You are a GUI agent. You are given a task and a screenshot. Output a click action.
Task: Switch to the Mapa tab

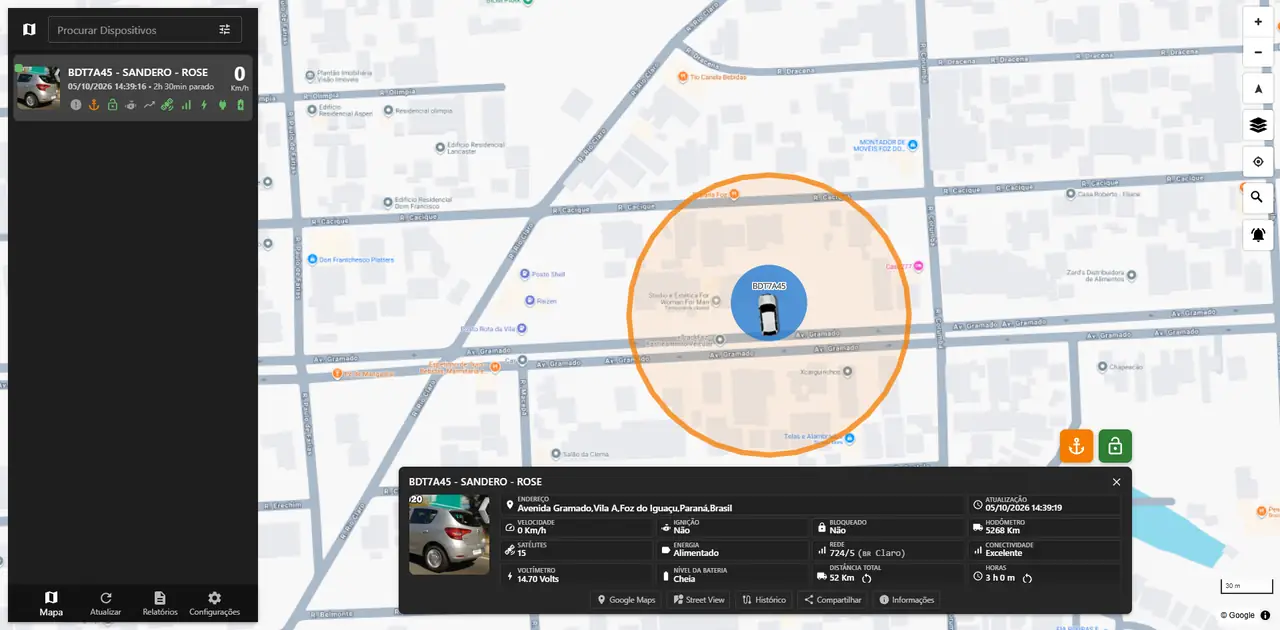click(x=51, y=603)
